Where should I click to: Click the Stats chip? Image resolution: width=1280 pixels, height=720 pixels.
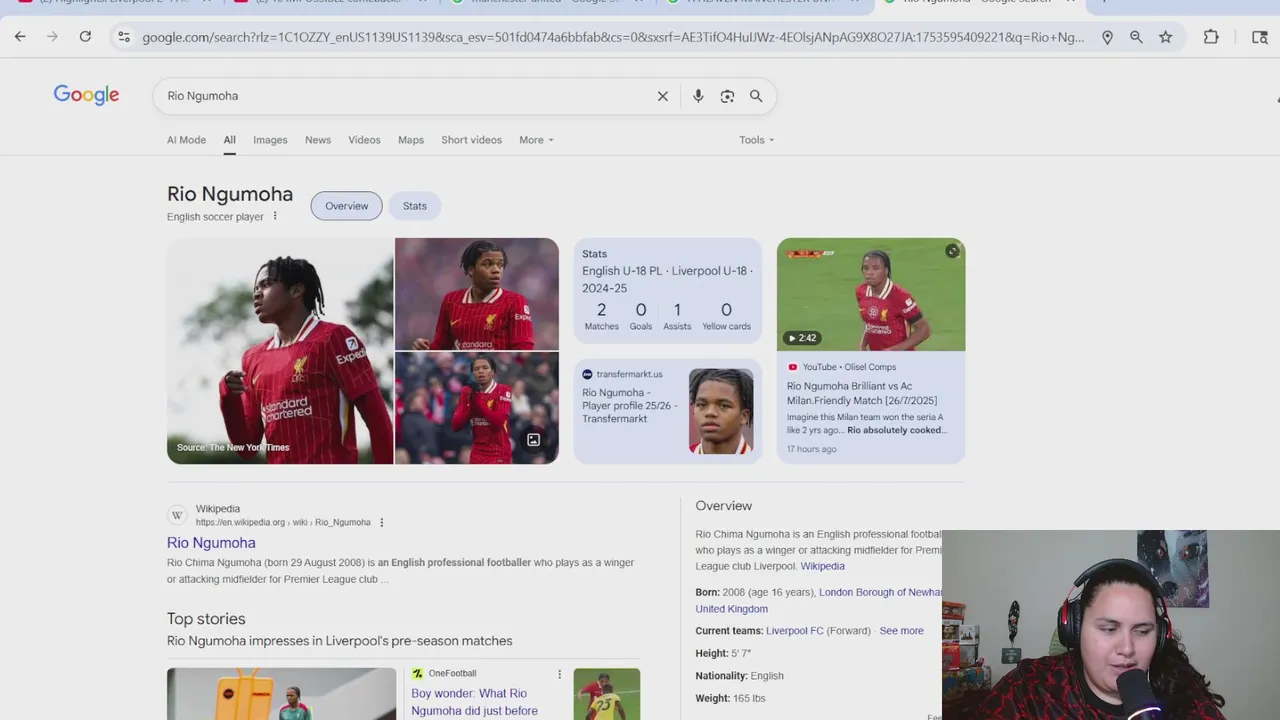pyautogui.click(x=415, y=206)
